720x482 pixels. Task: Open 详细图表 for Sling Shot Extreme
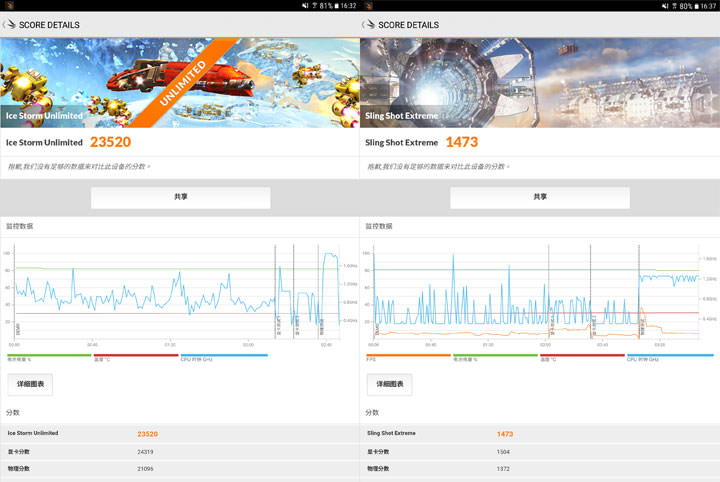click(389, 384)
